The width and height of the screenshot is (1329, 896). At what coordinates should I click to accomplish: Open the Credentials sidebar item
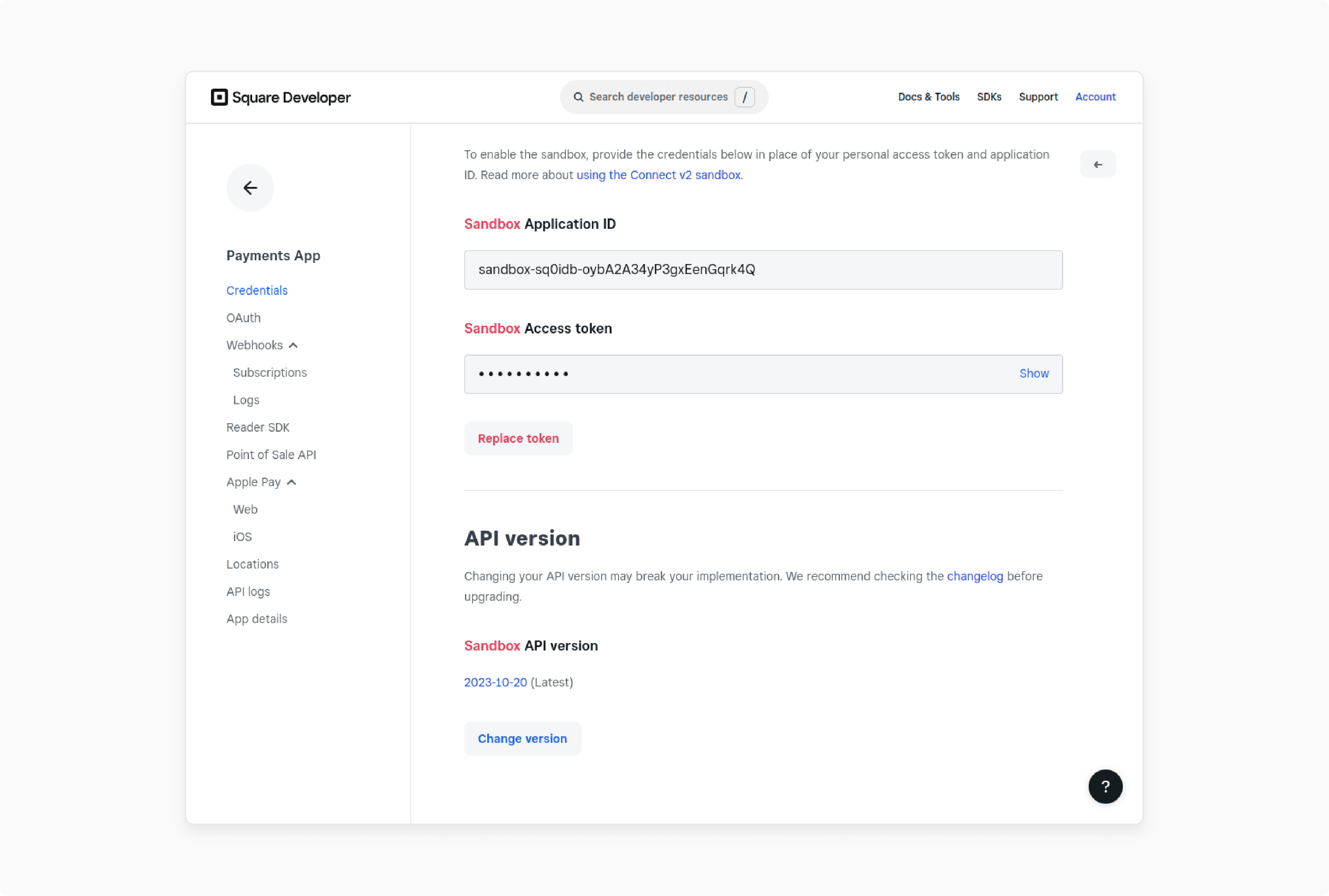point(257,290)
